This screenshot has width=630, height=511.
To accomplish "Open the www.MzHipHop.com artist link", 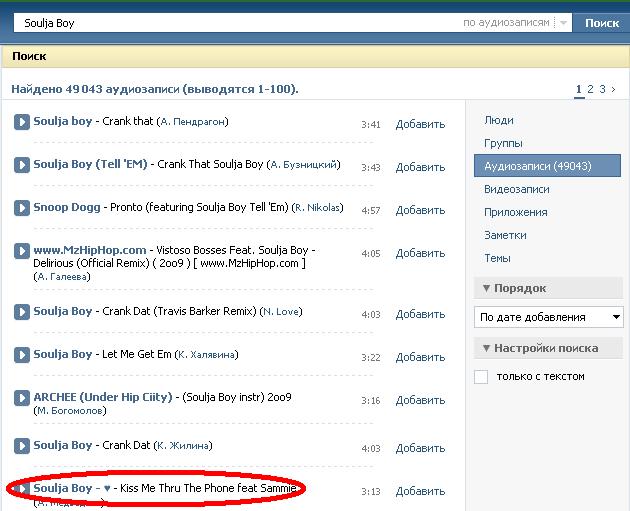I will tap(90, 250).
